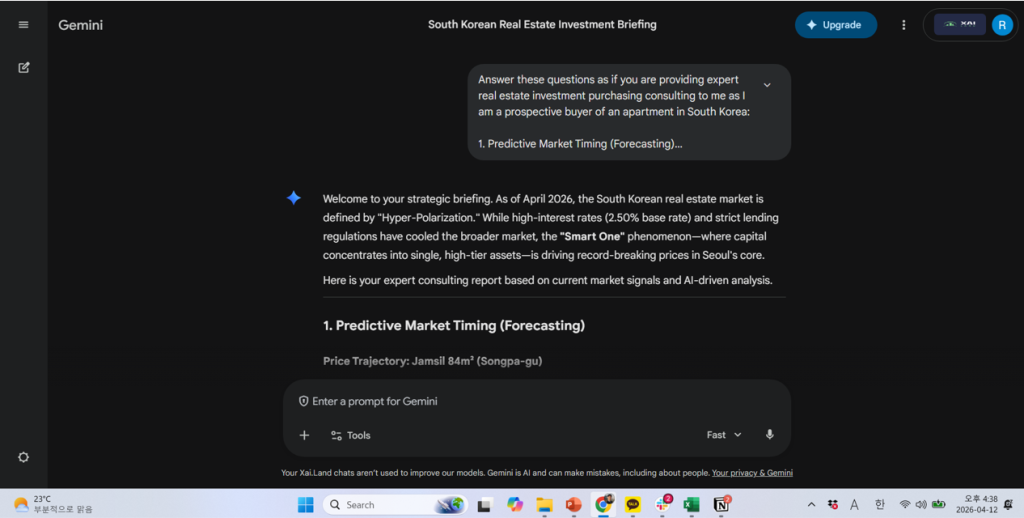Click the plus icon to add files

pos(304,435)
